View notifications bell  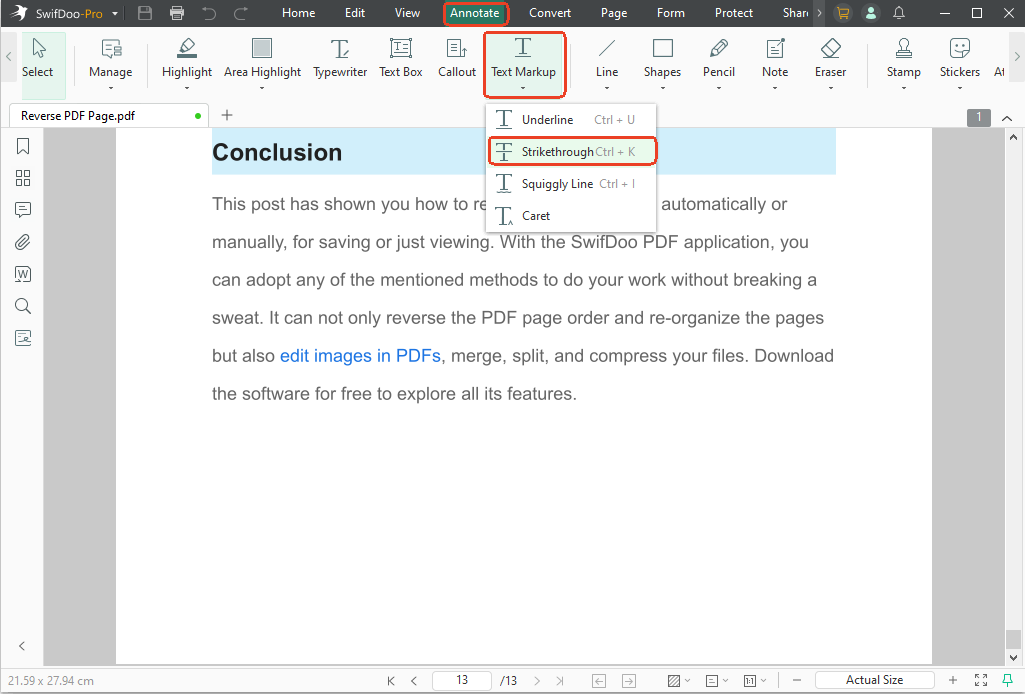(899, 12)
